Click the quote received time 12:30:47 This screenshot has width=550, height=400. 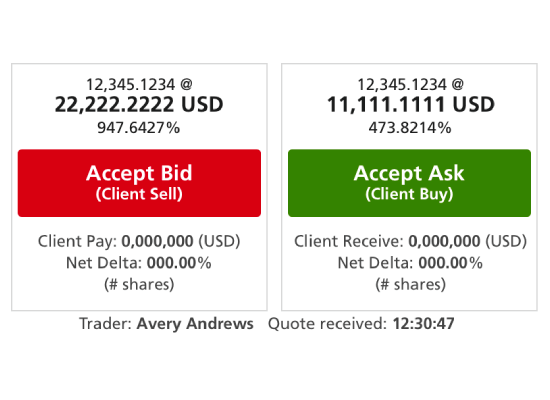point(423,324)
